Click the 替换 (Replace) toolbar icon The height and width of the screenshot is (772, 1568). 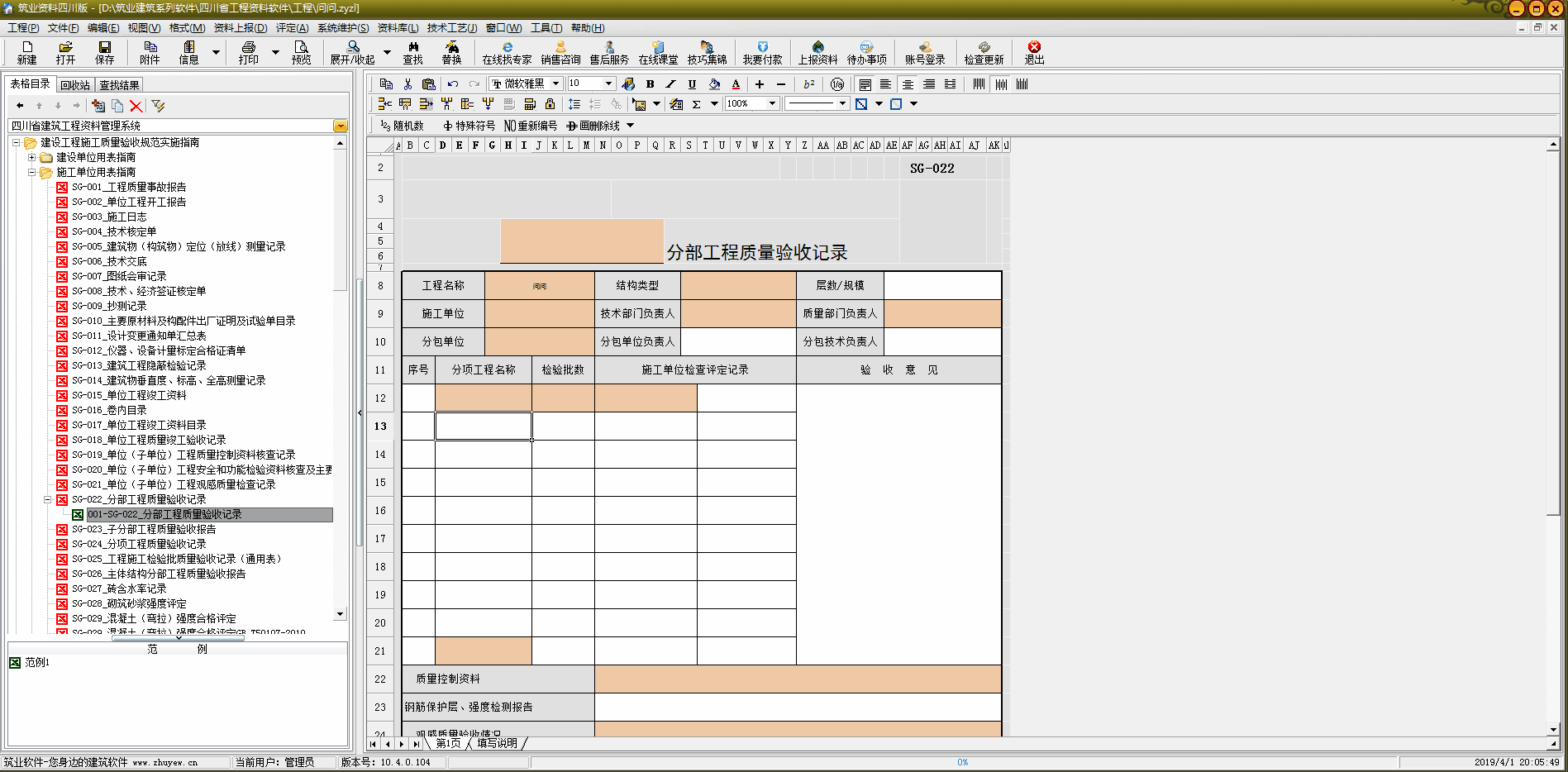451,52
